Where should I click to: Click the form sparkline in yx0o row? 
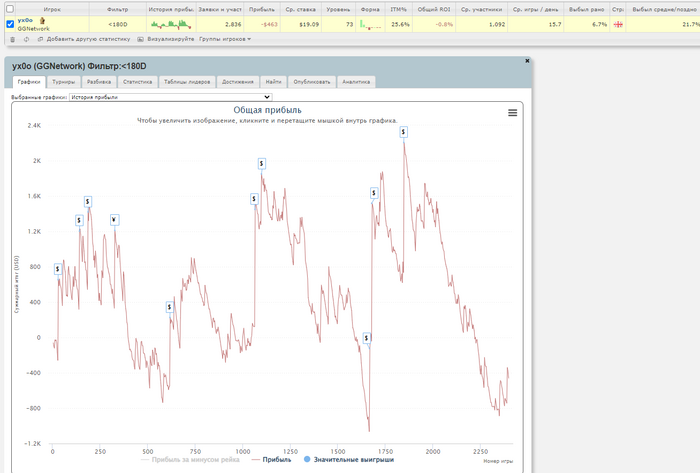(x=370, y=25)
